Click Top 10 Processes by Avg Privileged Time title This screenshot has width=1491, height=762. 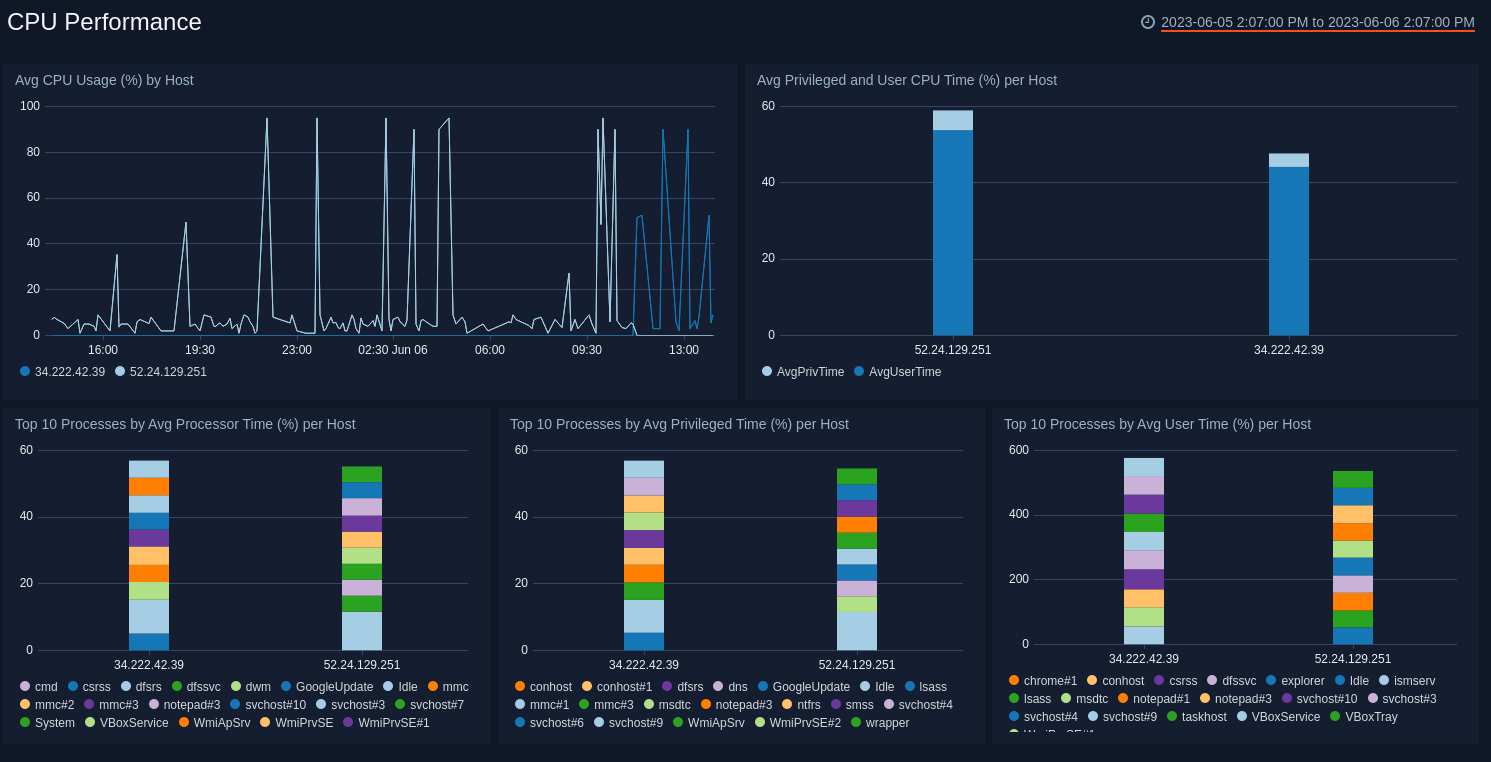pos(679,424)
